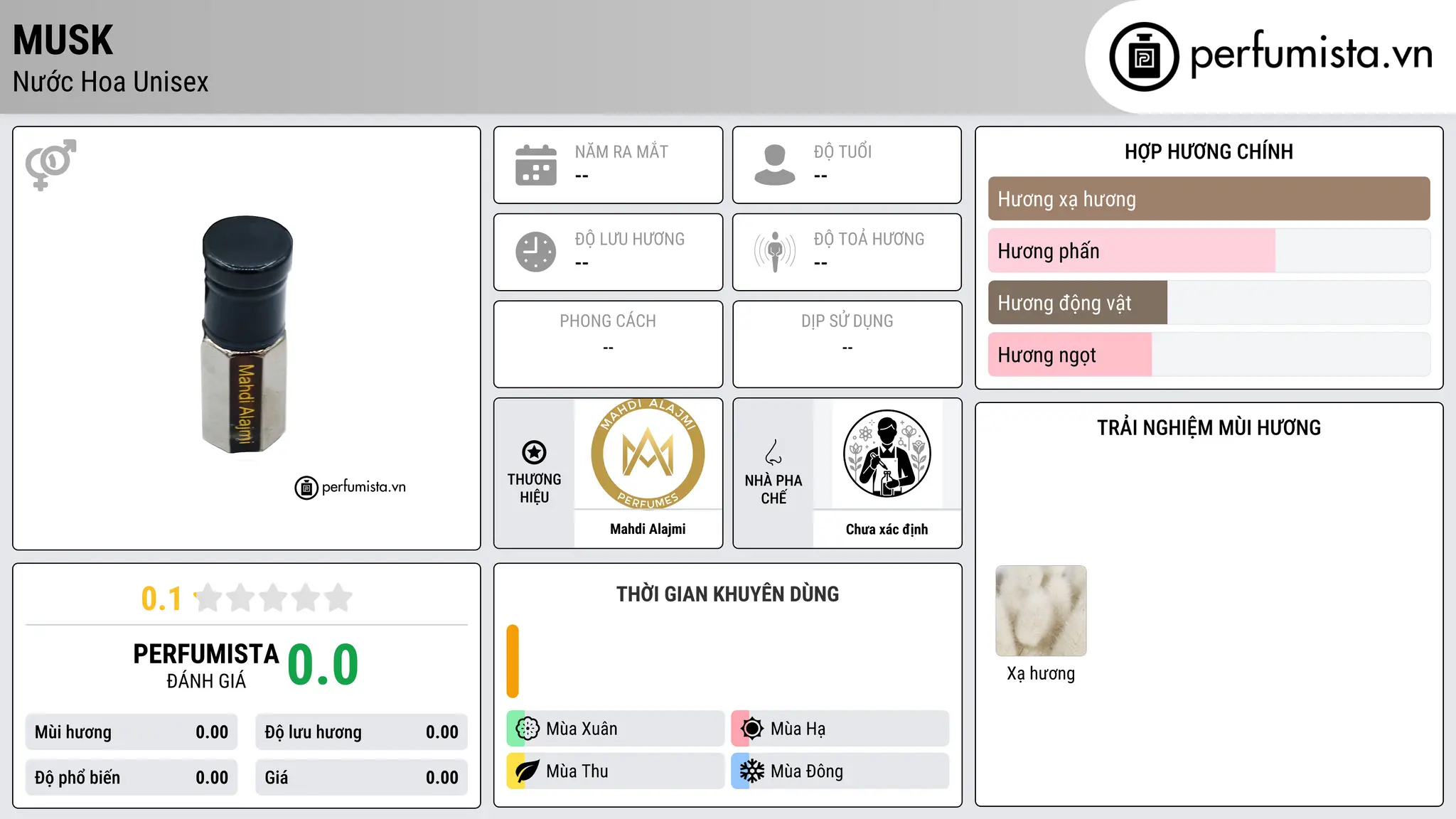This screenshot has height=819, width=1456.
Task: Click the perfumer illustration icon
Action: click(x=887, y=454)
